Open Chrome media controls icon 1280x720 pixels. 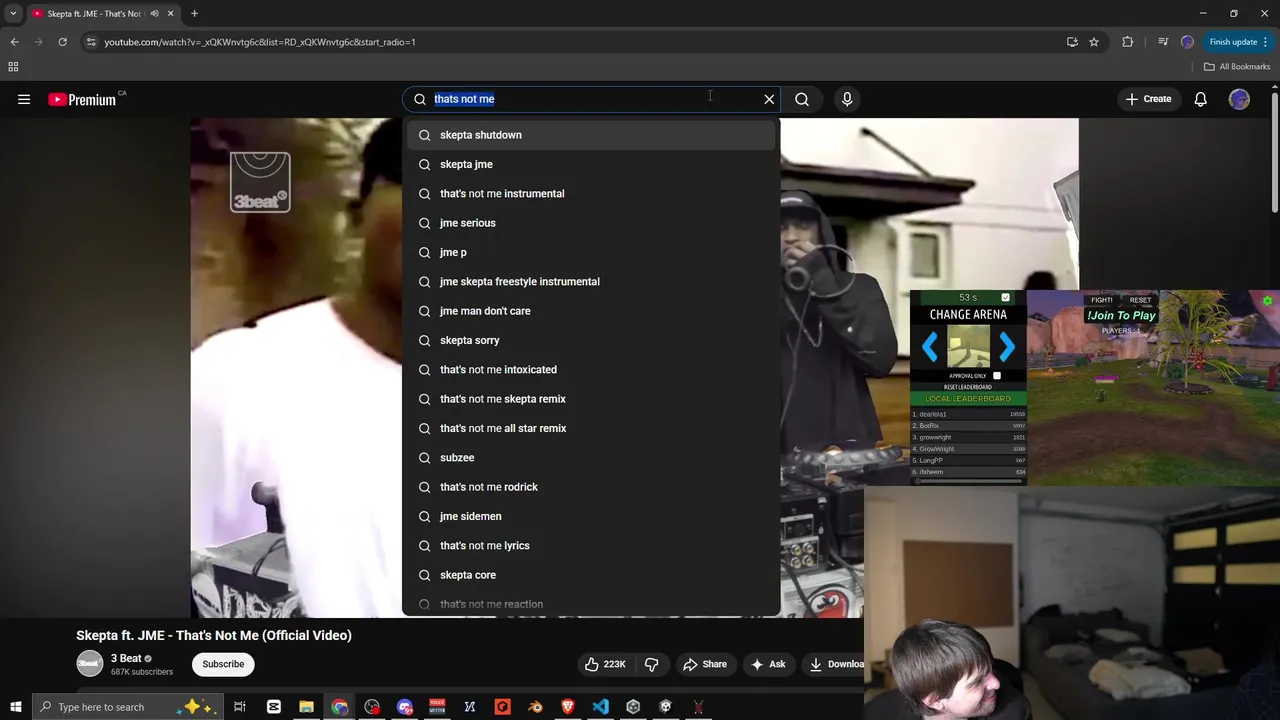tap(1163, 42)
